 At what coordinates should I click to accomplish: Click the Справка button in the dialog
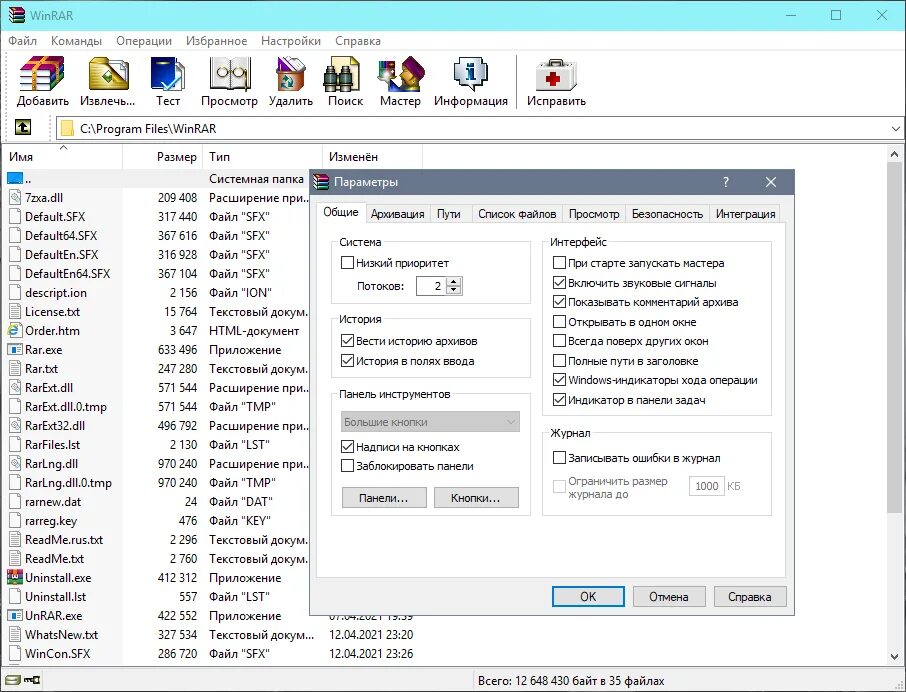point(749,597)
